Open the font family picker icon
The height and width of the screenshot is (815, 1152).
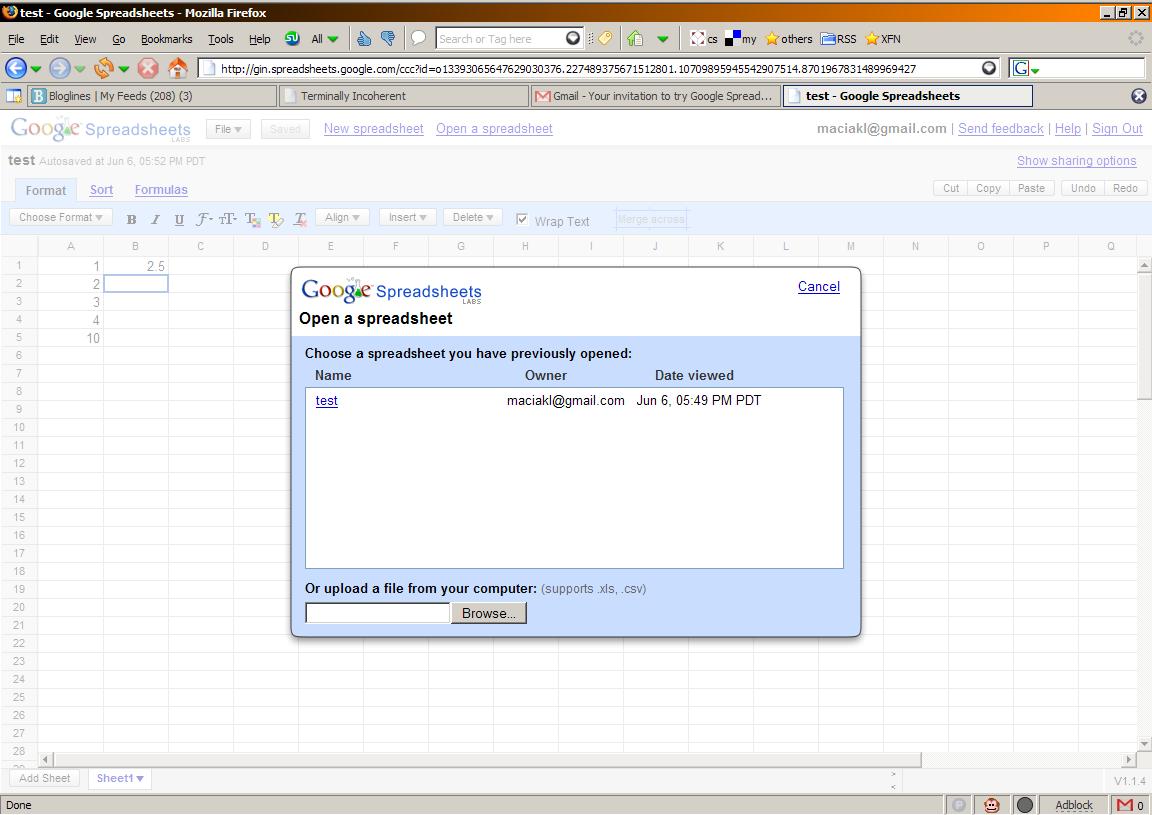pyautogui.click(x=204, y=219)
